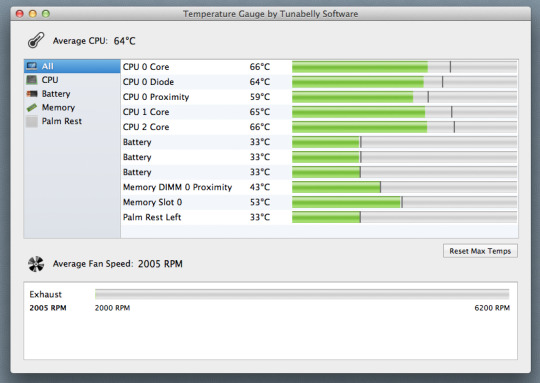Image resolution: width=540 pixels, height=383 pixels.
Task: Click the CPU chip icon in sidebar
Action: point(32,80)
